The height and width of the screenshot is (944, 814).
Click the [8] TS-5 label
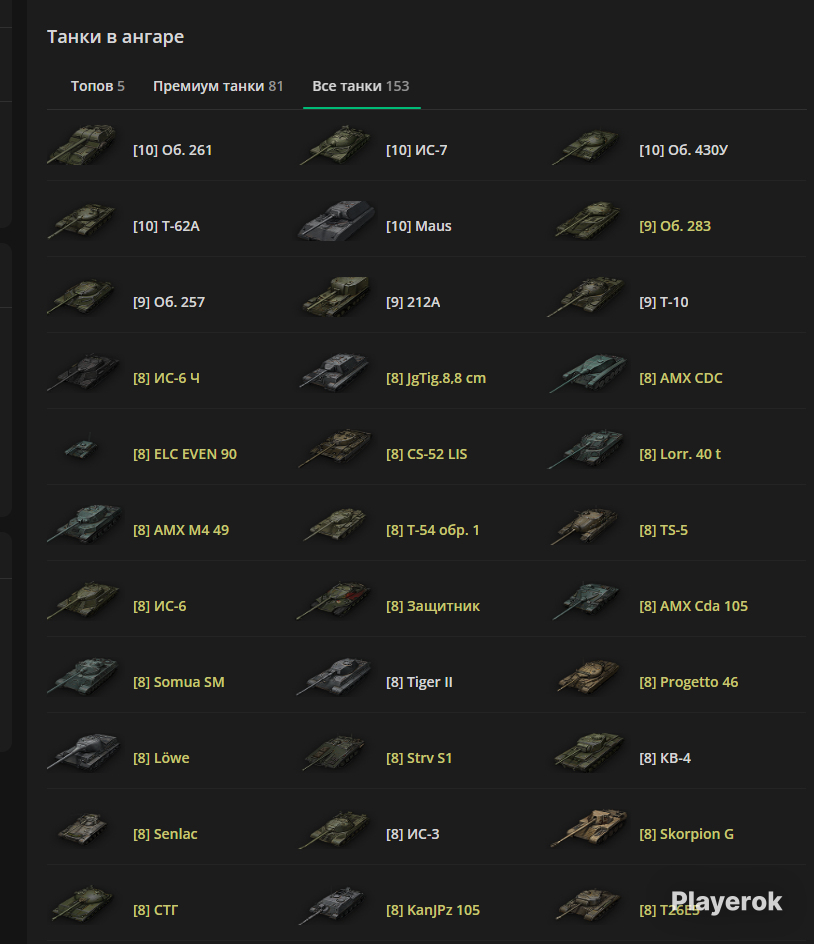click(x=663, y=530)
